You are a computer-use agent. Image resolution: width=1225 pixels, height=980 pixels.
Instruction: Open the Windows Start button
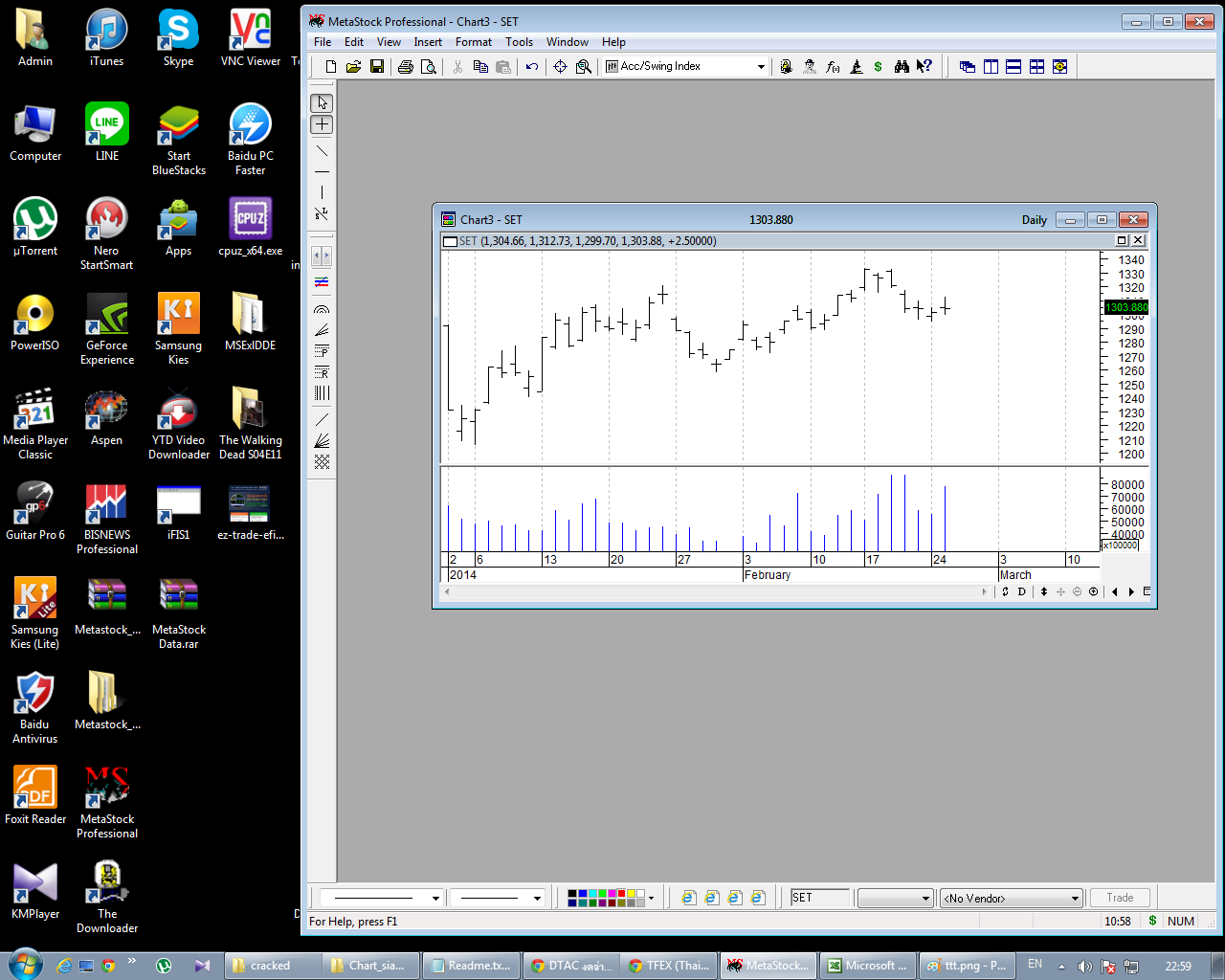click(25, 965)
